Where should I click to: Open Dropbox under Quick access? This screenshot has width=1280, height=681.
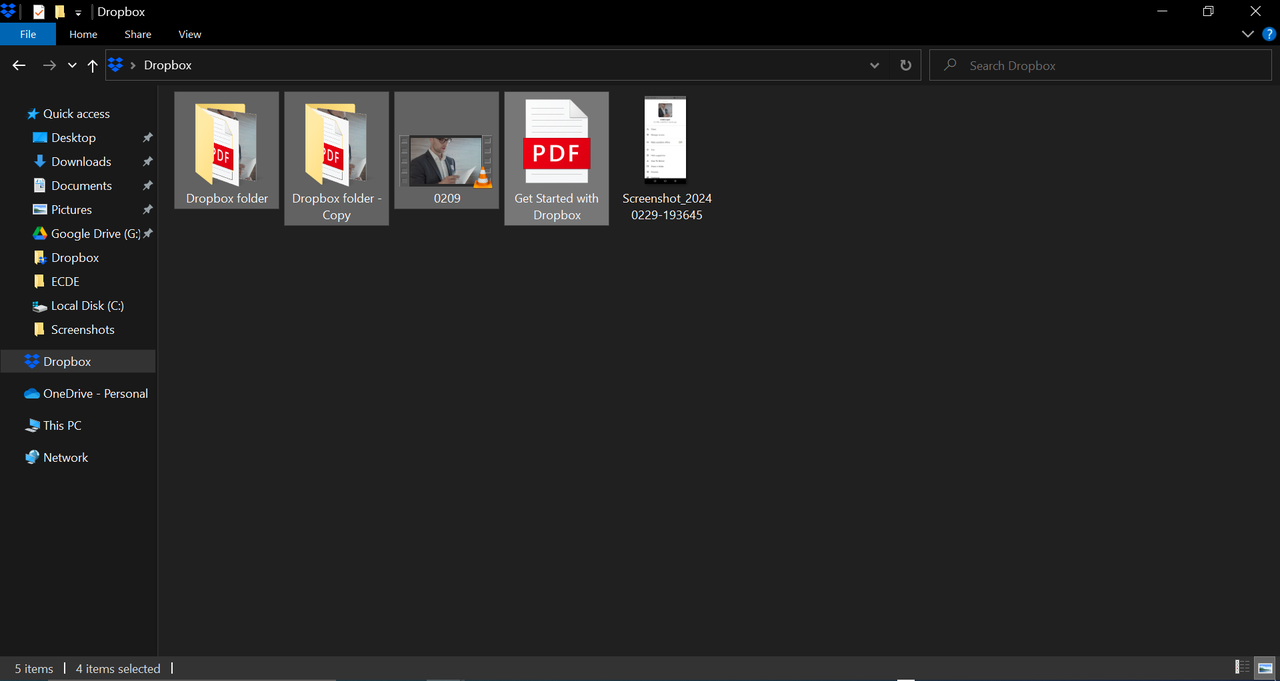[x=75, y=258]
